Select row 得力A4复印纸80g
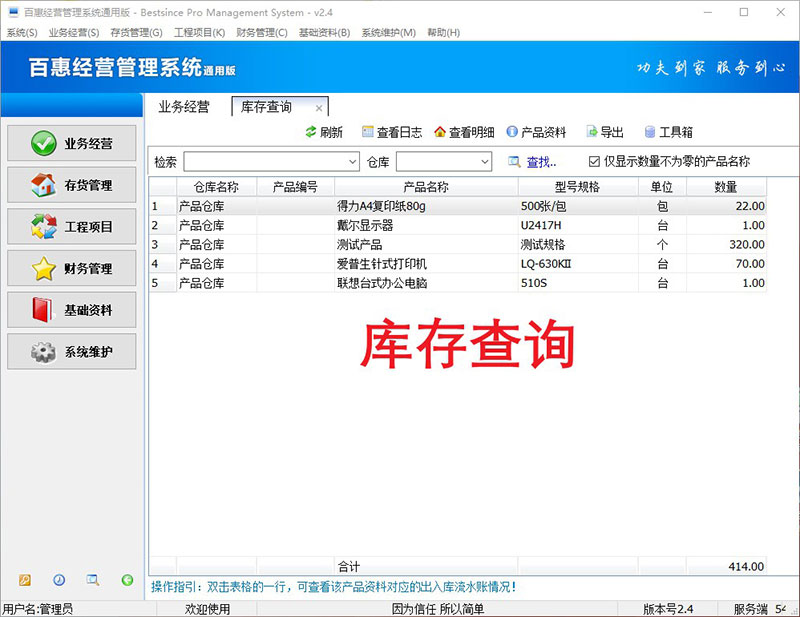Screen dimensions: 800x617 [458, 206]
